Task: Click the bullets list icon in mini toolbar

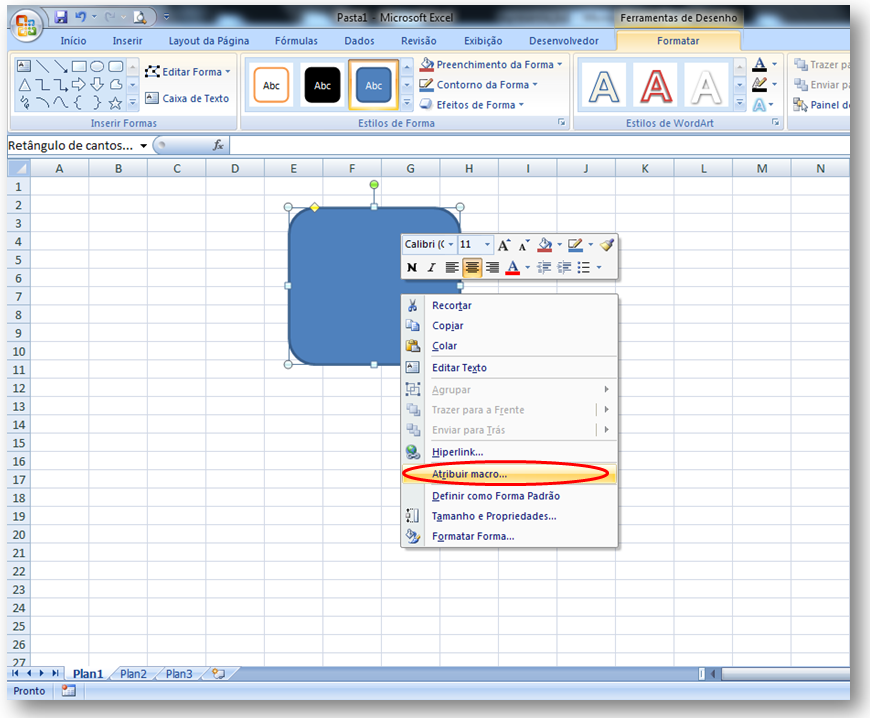Action: pyautogui.click(x=584, y=267)
